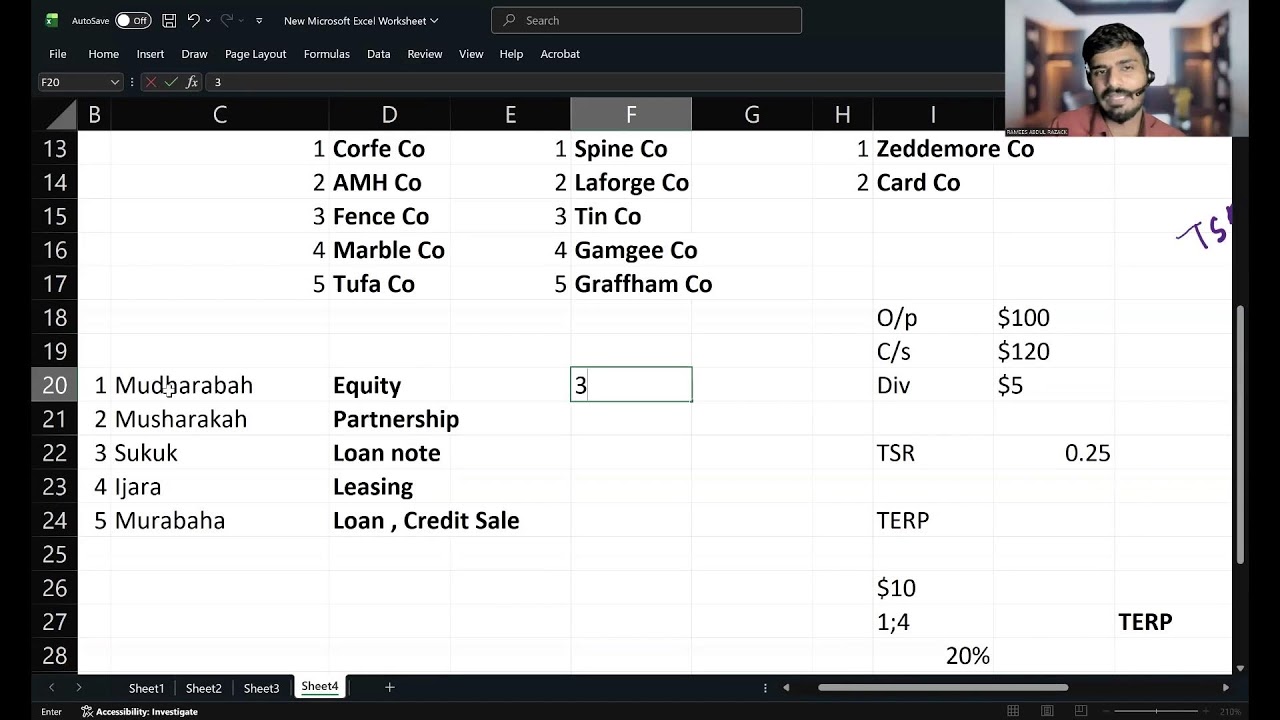
Task: Add a new sheet with plus icon
Action: tap(390, 687)
